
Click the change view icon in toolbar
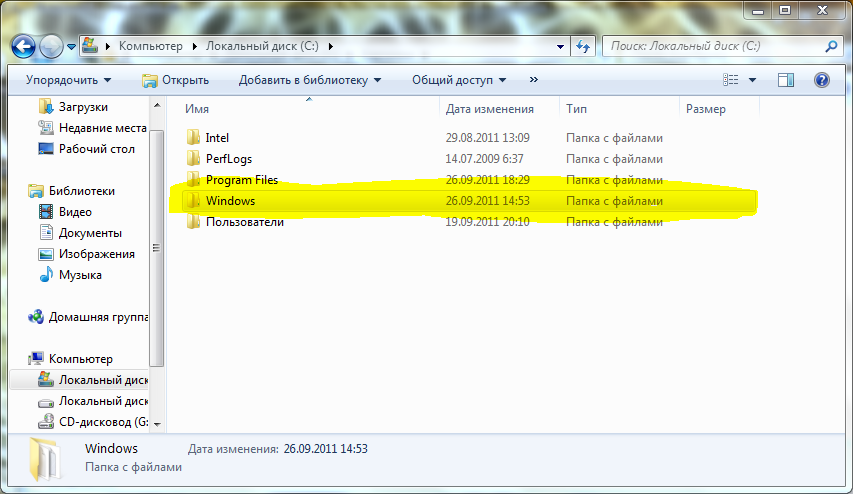point(731,80)
